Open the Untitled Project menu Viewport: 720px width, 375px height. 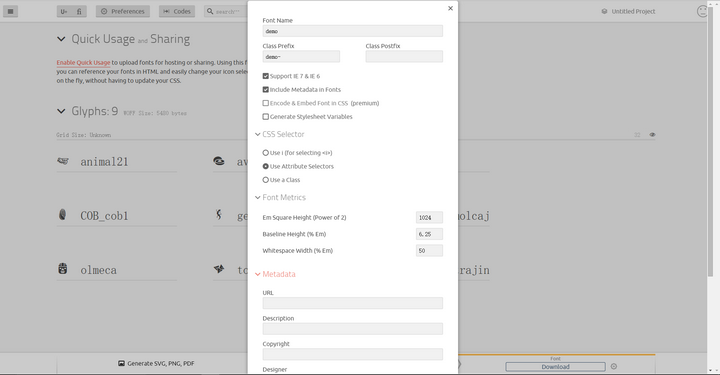(x=628, y=11)
